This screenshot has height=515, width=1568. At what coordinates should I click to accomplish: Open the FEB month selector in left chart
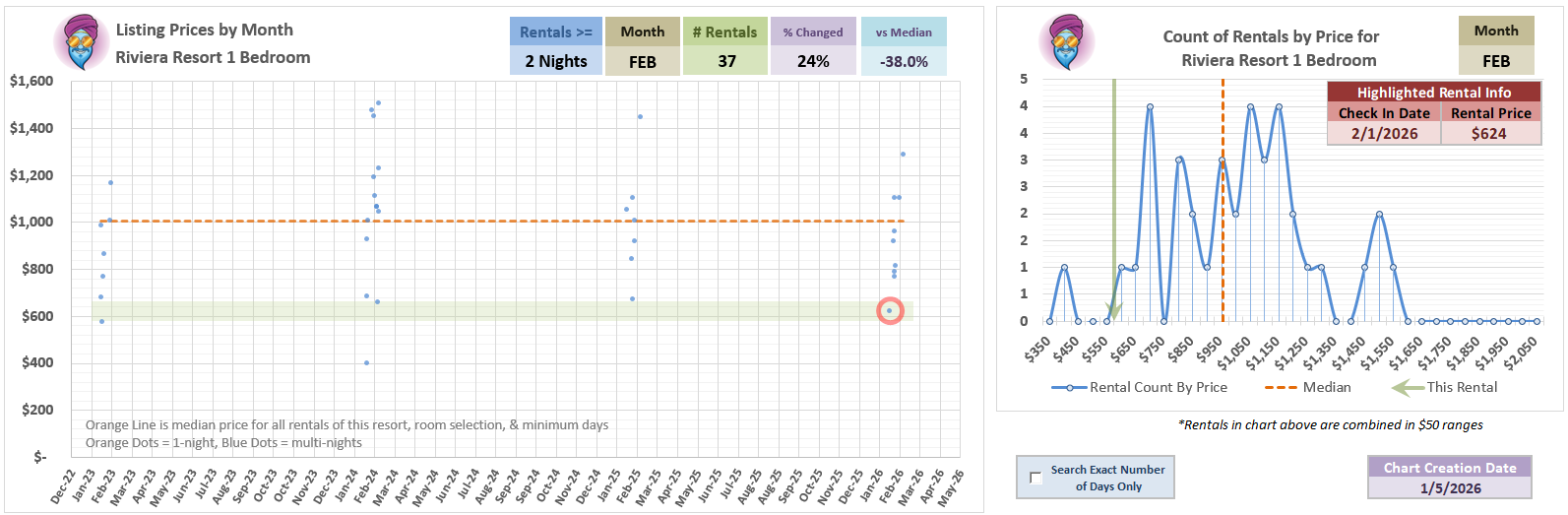tap(642, 61)
